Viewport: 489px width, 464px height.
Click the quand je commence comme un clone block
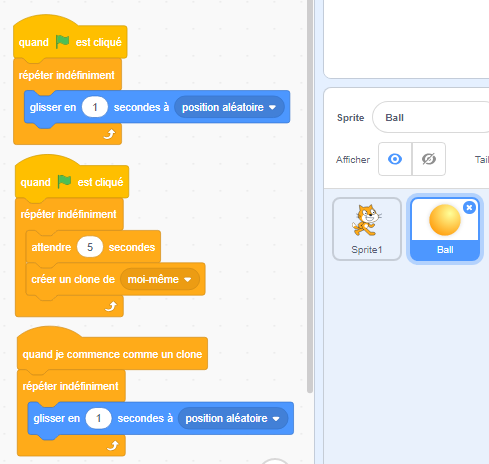point(112,354)
